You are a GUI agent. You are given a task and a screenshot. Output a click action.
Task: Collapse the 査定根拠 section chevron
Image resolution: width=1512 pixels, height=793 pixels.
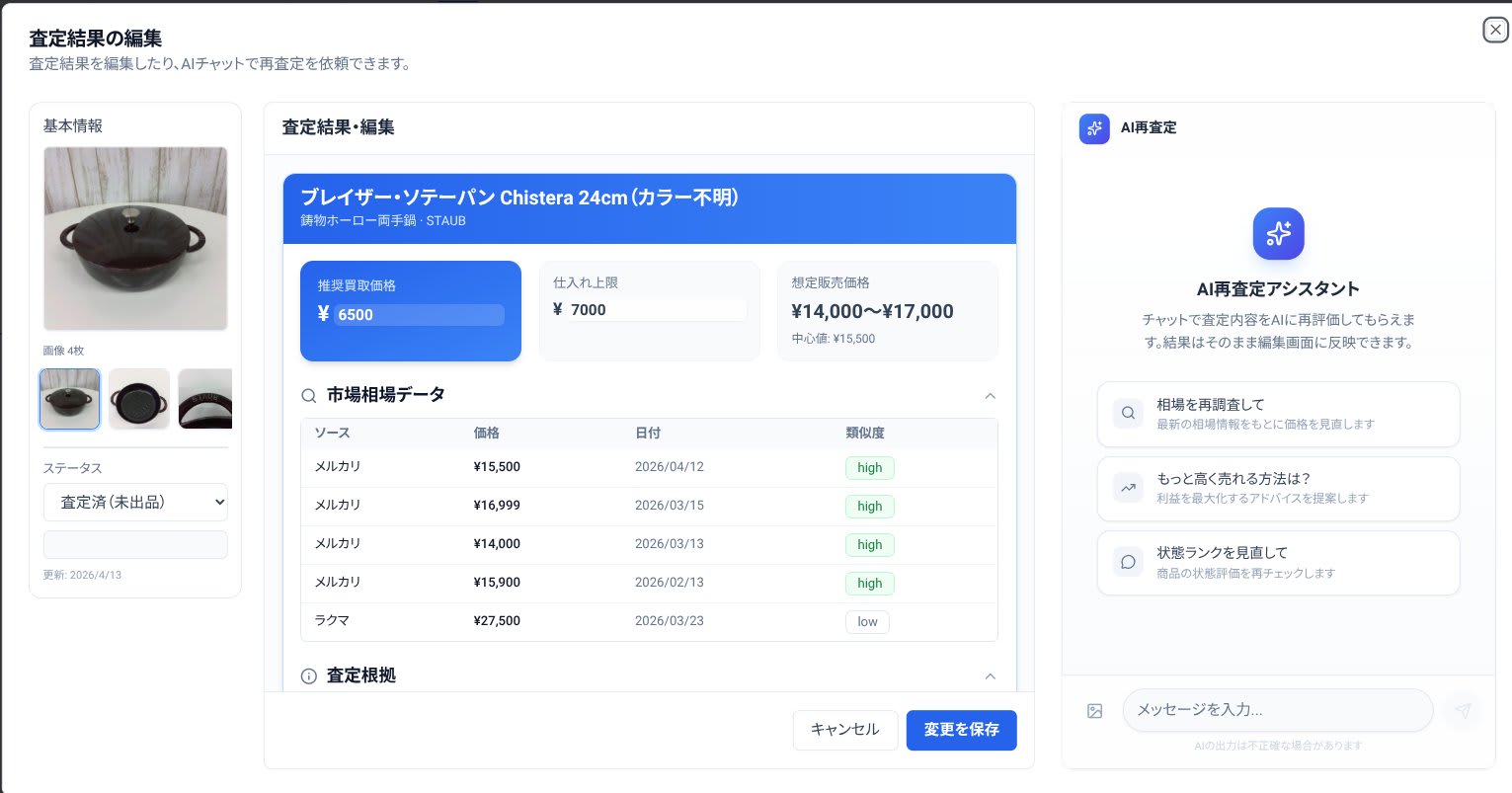pyautogui.click(x=991, y=675)
